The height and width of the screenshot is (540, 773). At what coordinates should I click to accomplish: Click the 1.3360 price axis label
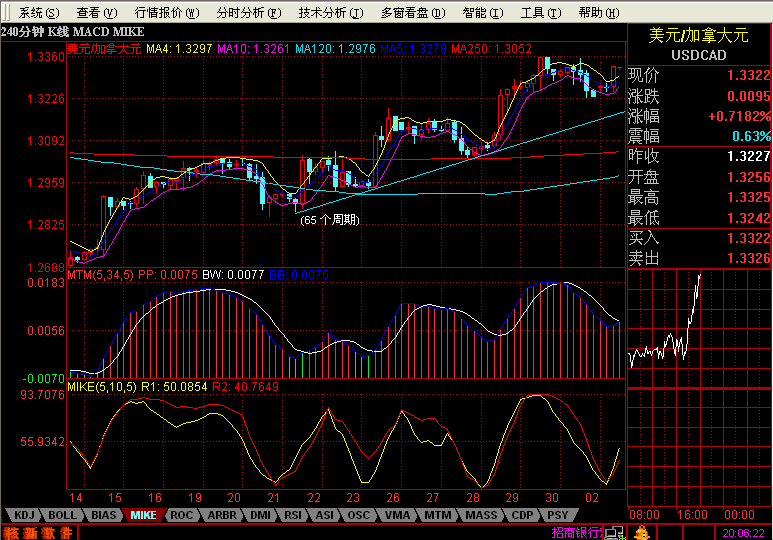[46, 57]
